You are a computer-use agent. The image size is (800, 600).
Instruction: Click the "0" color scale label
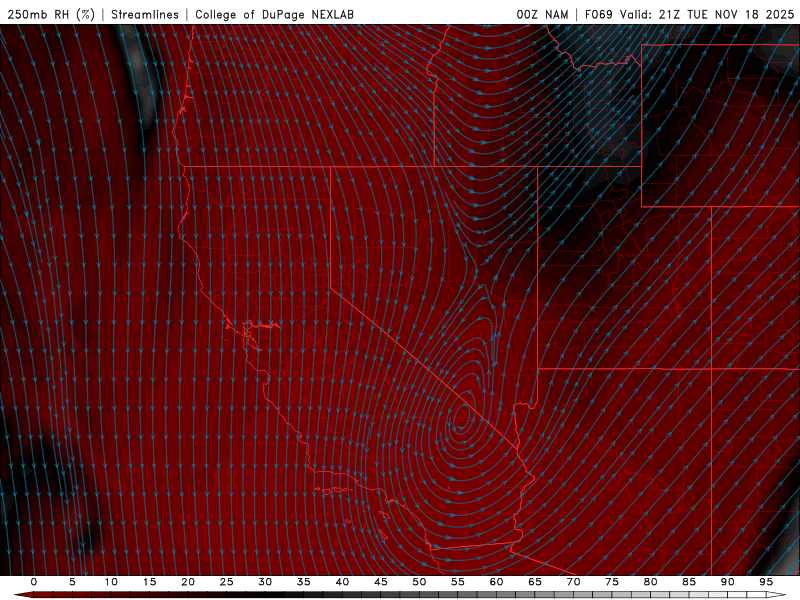34,582
